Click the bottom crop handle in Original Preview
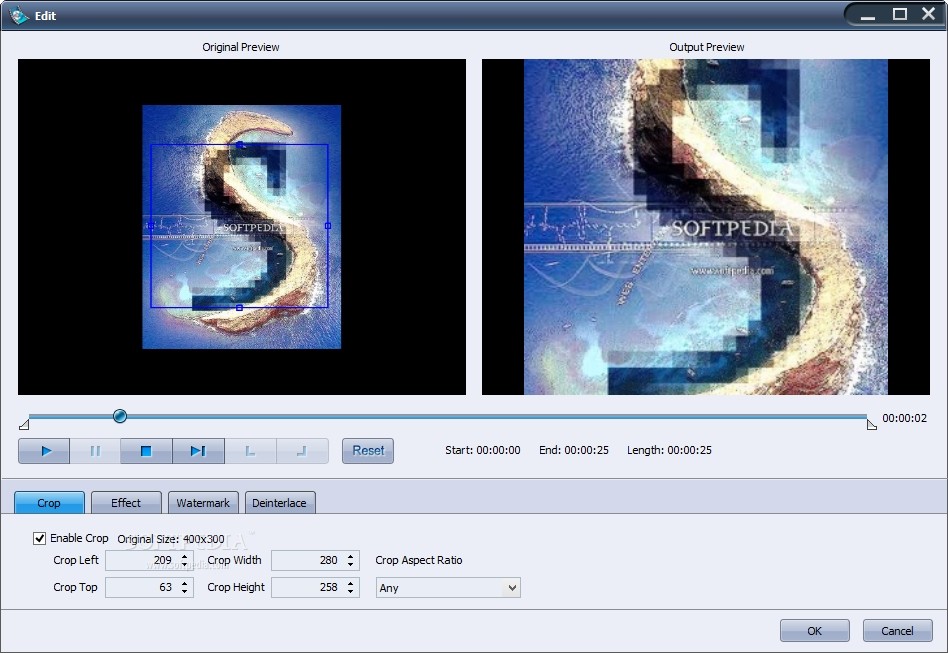This screenshot has height=653, width=948. coord(239,308)
